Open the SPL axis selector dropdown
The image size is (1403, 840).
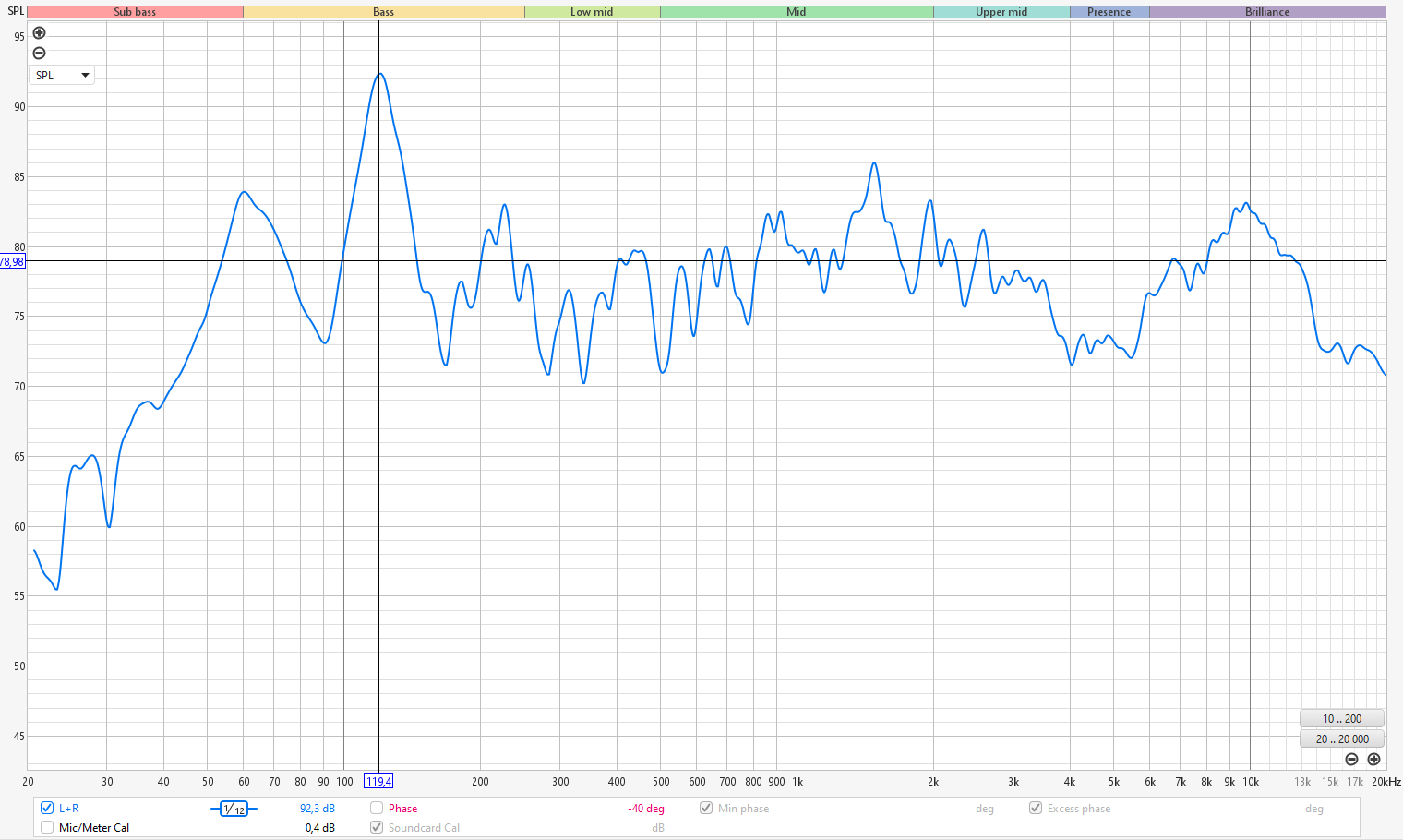click(62, 75)
